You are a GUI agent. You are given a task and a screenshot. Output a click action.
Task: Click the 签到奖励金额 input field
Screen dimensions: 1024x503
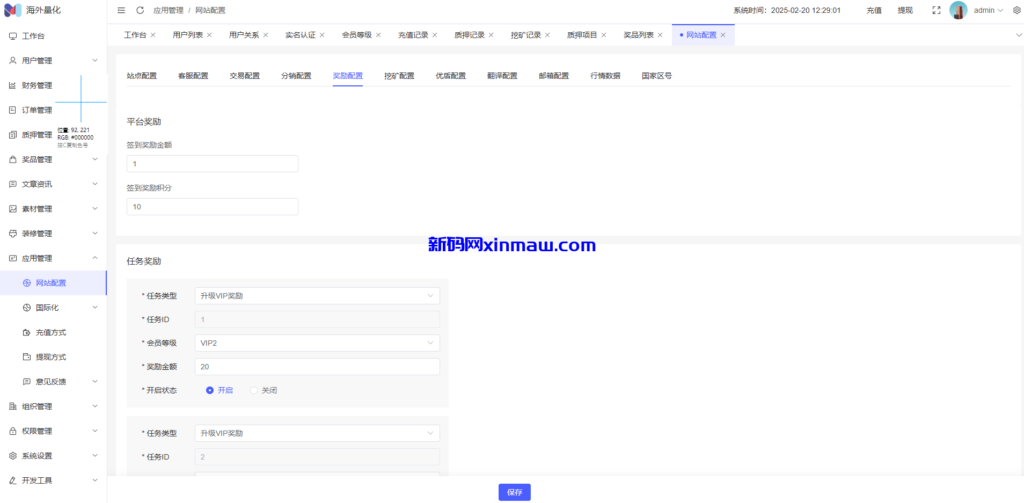[x=212, y=164]
